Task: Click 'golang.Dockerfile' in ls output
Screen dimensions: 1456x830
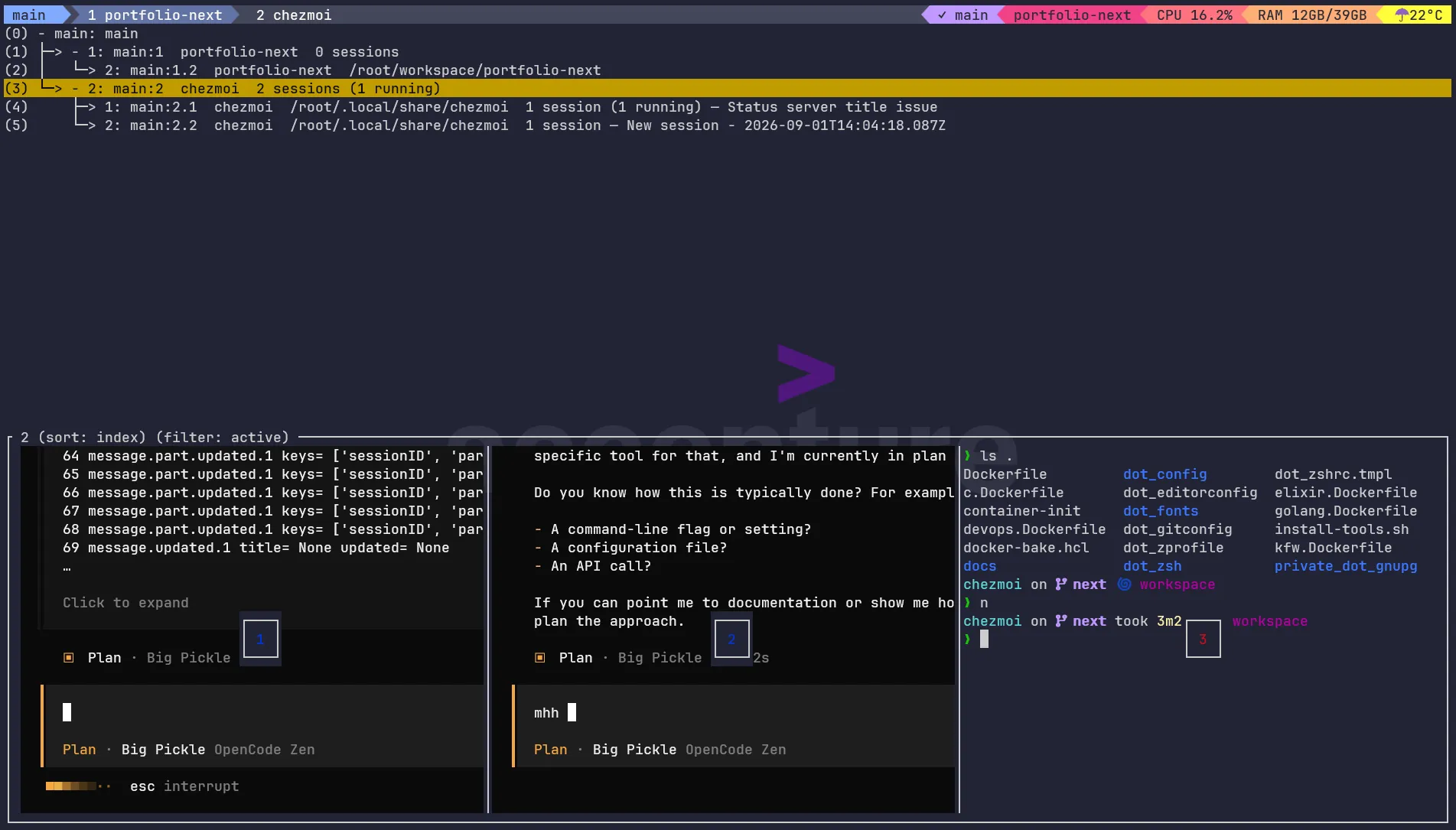Action: (x=1346, y=511)
